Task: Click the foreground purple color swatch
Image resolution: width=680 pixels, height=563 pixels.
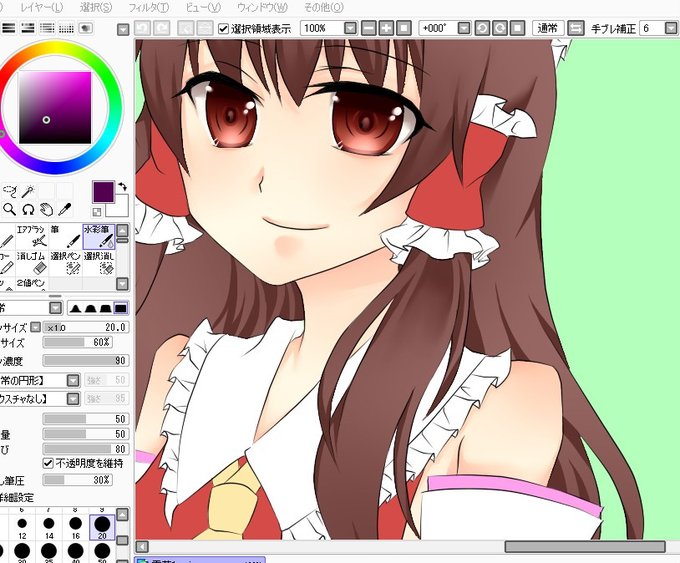Action: pos(103,192)
